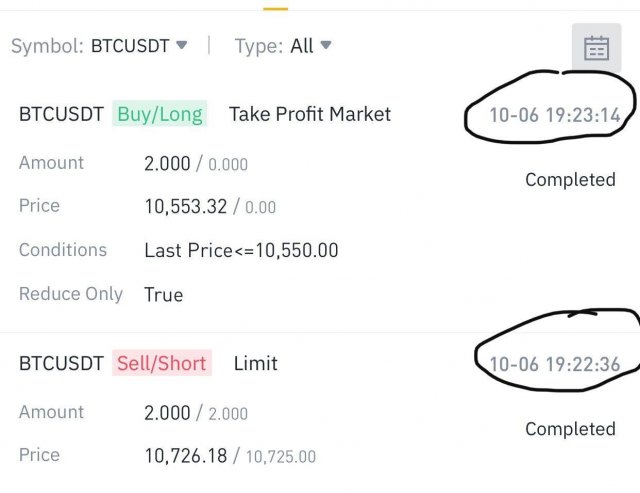Tap the second order's BTCUSDT pair name
The image size is (640, 493).
coord(61,363)
